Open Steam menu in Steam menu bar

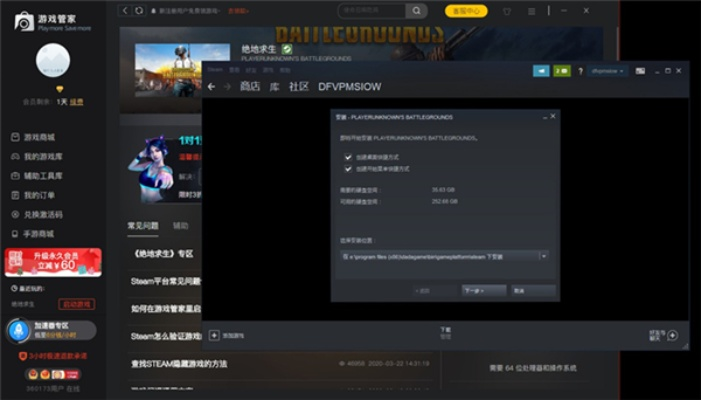(215, 70)
